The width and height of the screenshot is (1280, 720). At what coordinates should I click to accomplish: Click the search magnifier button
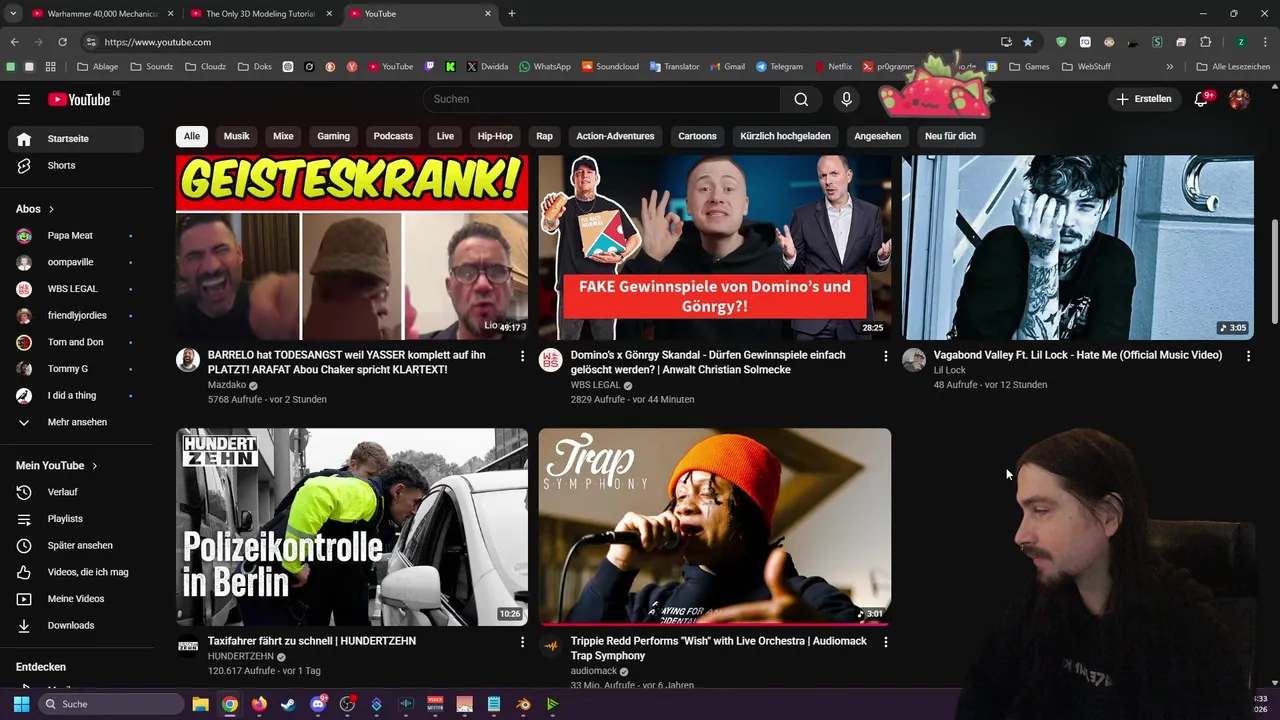click(x=801, y=99)
